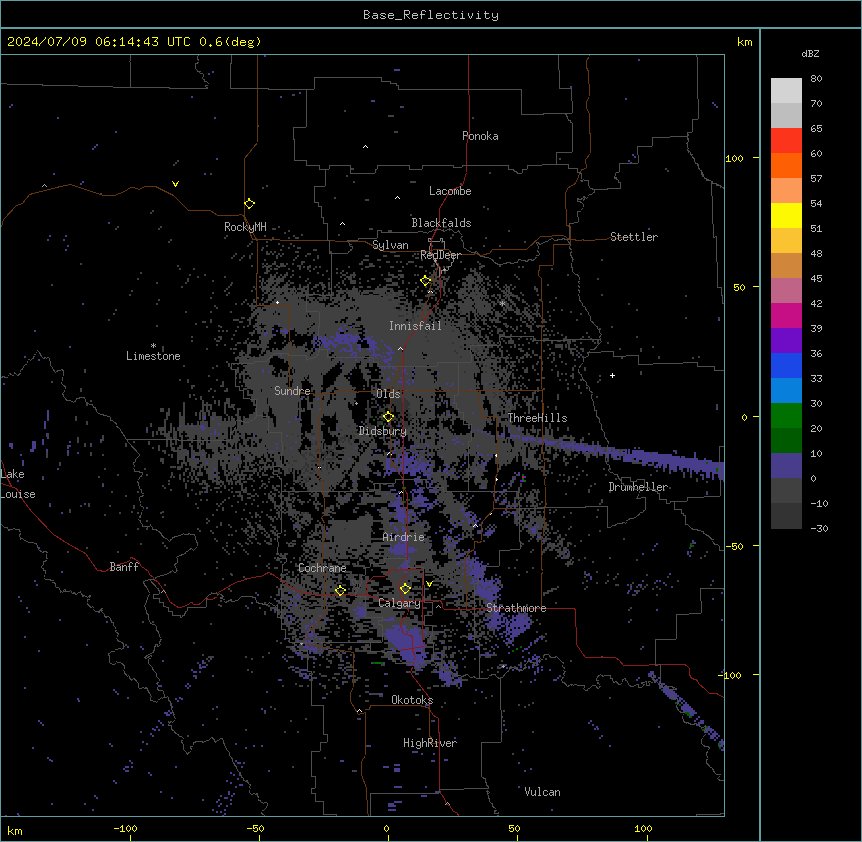The width and height of the screenshot is (862, 842).
Task: Select the ThreeHills label
Action: (x=537, y=418)
